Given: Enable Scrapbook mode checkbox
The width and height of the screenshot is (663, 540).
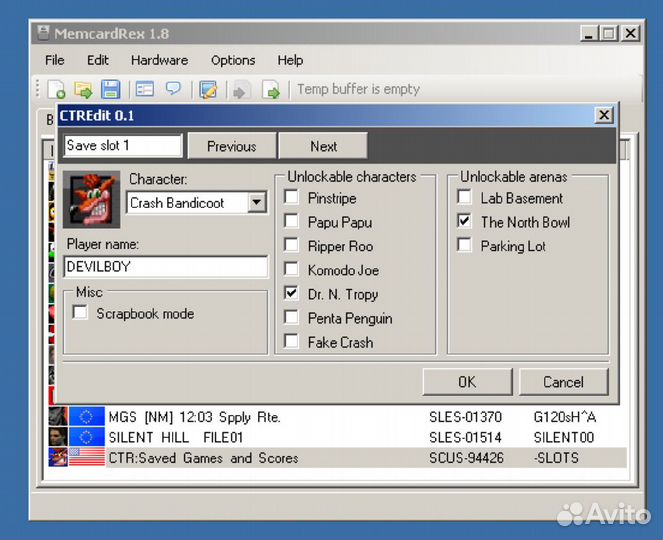Looking at the screenshot, I should (80, 313).
